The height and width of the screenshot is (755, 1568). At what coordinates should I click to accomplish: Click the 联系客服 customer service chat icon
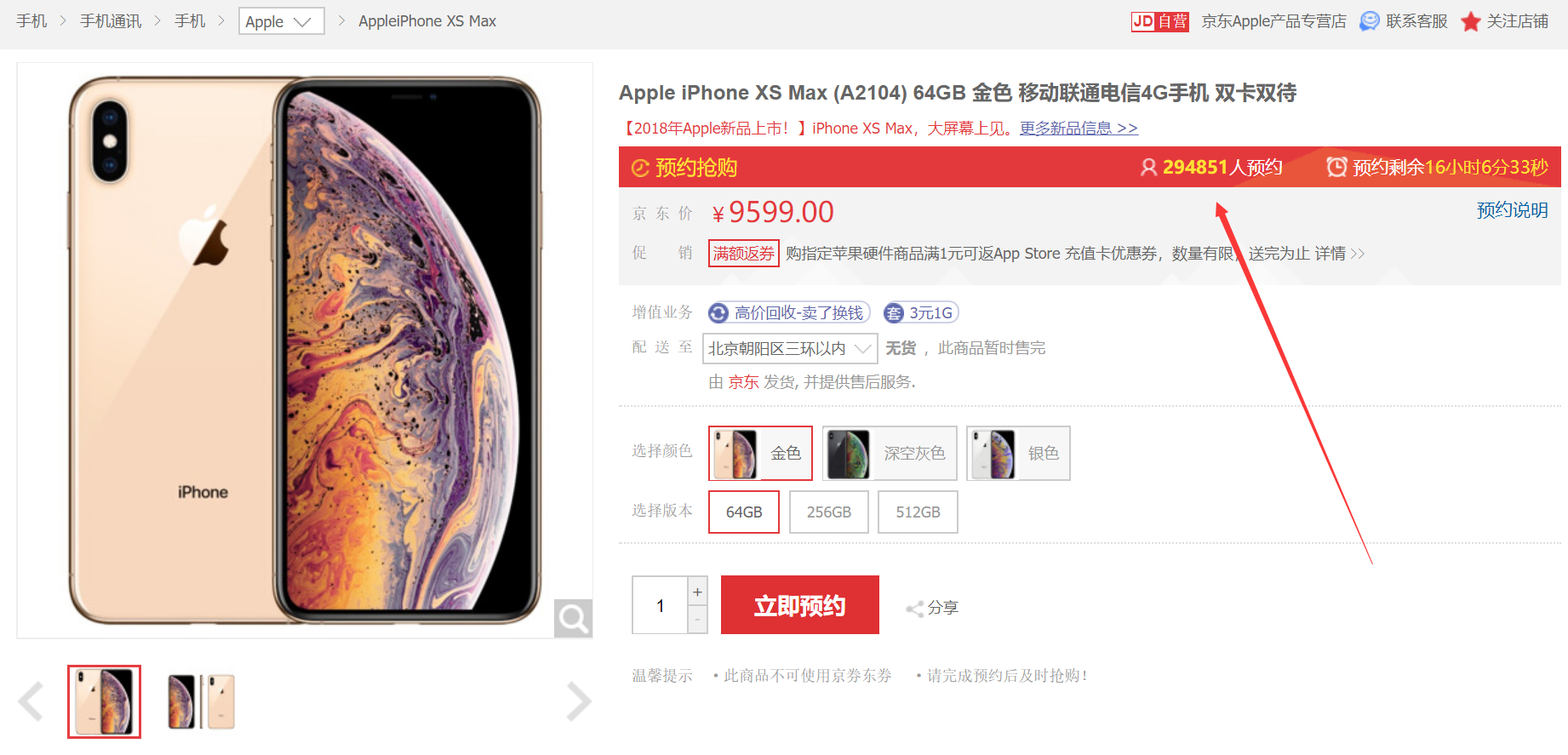1369,21
